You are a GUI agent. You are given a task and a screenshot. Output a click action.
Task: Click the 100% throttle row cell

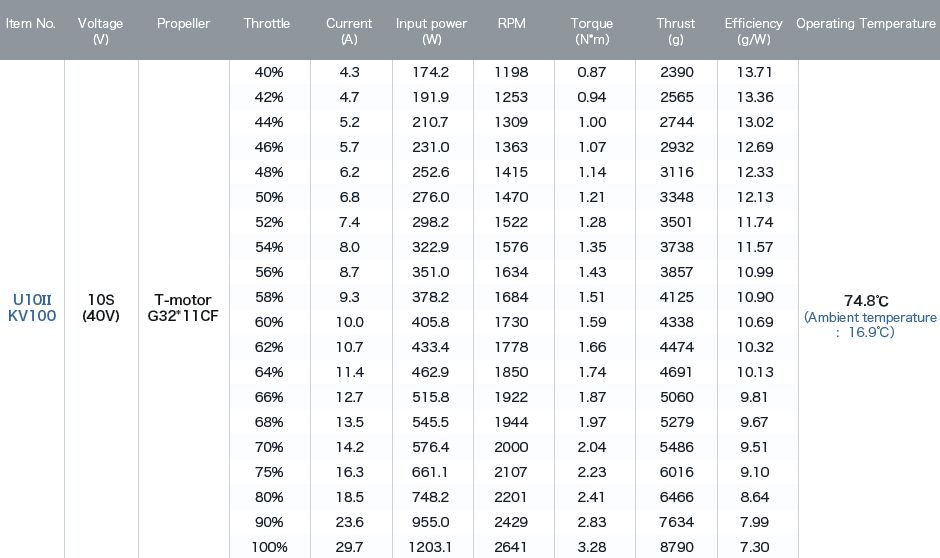pyautogui.click(x=269, y=547)
